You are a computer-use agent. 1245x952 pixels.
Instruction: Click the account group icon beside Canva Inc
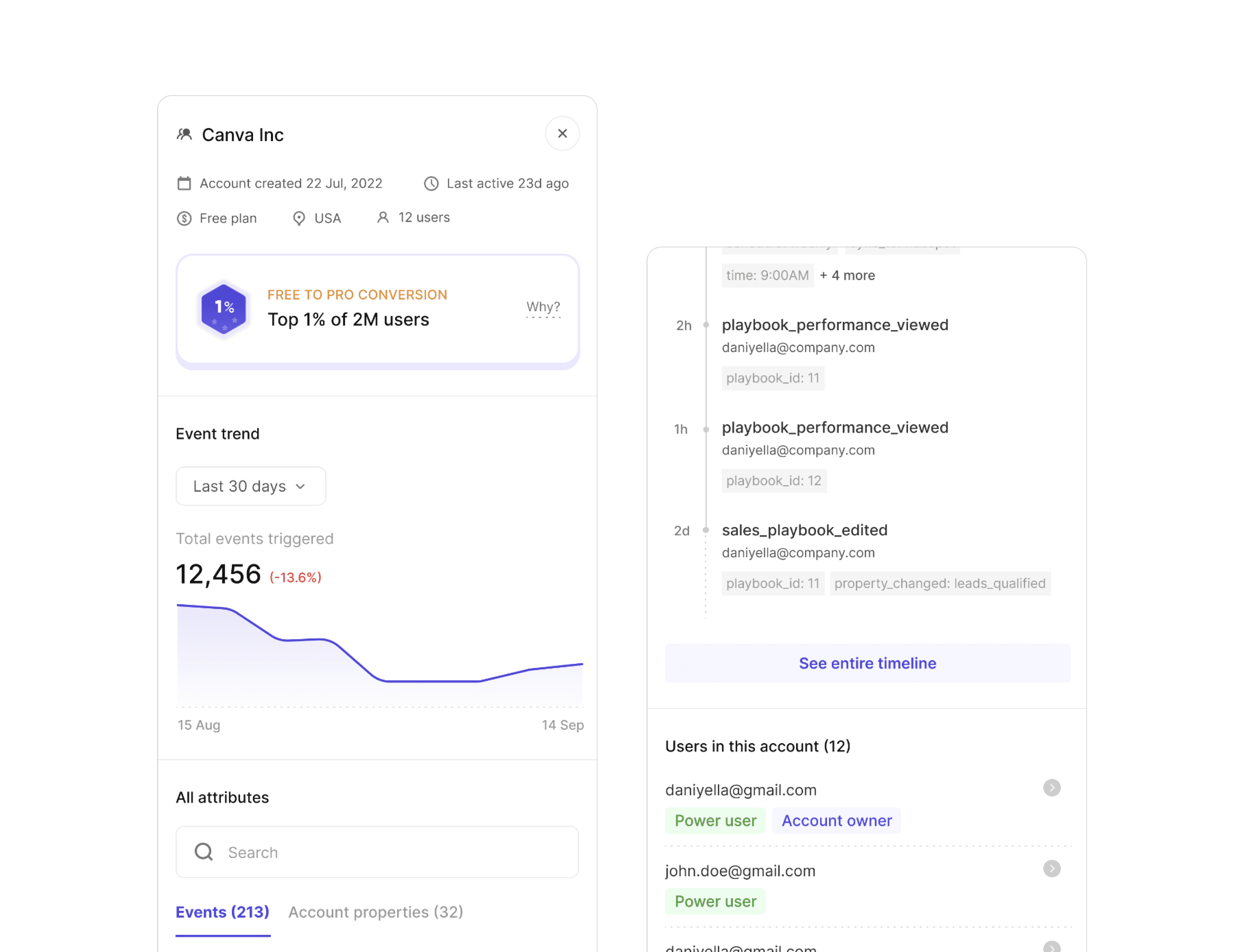pyautogui.click(x=184, y=134)
